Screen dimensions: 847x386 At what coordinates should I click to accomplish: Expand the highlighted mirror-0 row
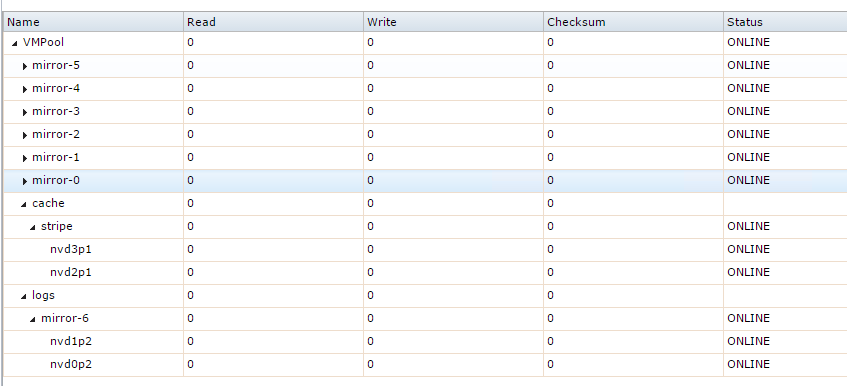point(24,181)
